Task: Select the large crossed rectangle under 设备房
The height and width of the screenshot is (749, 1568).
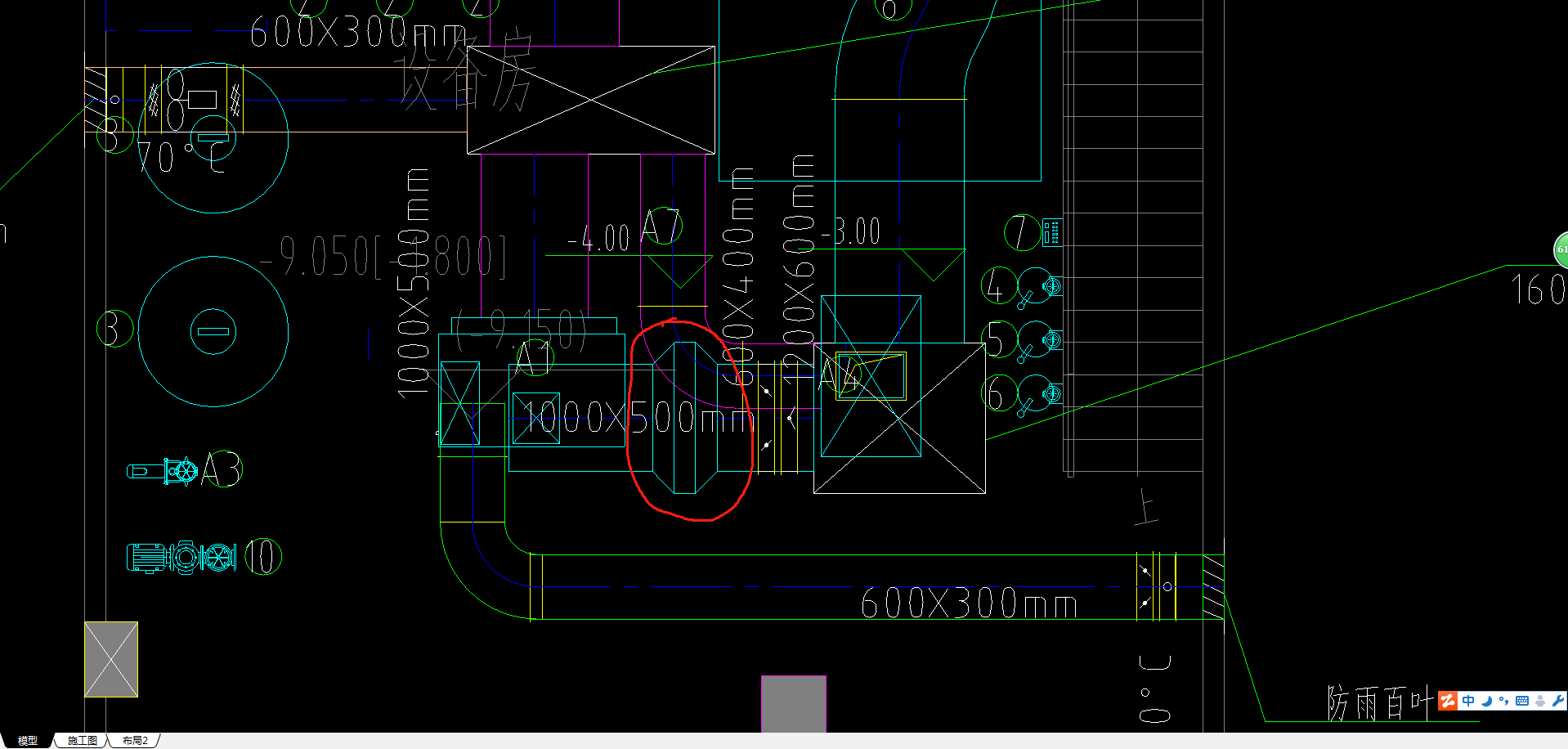Action: tap(591, 100)
